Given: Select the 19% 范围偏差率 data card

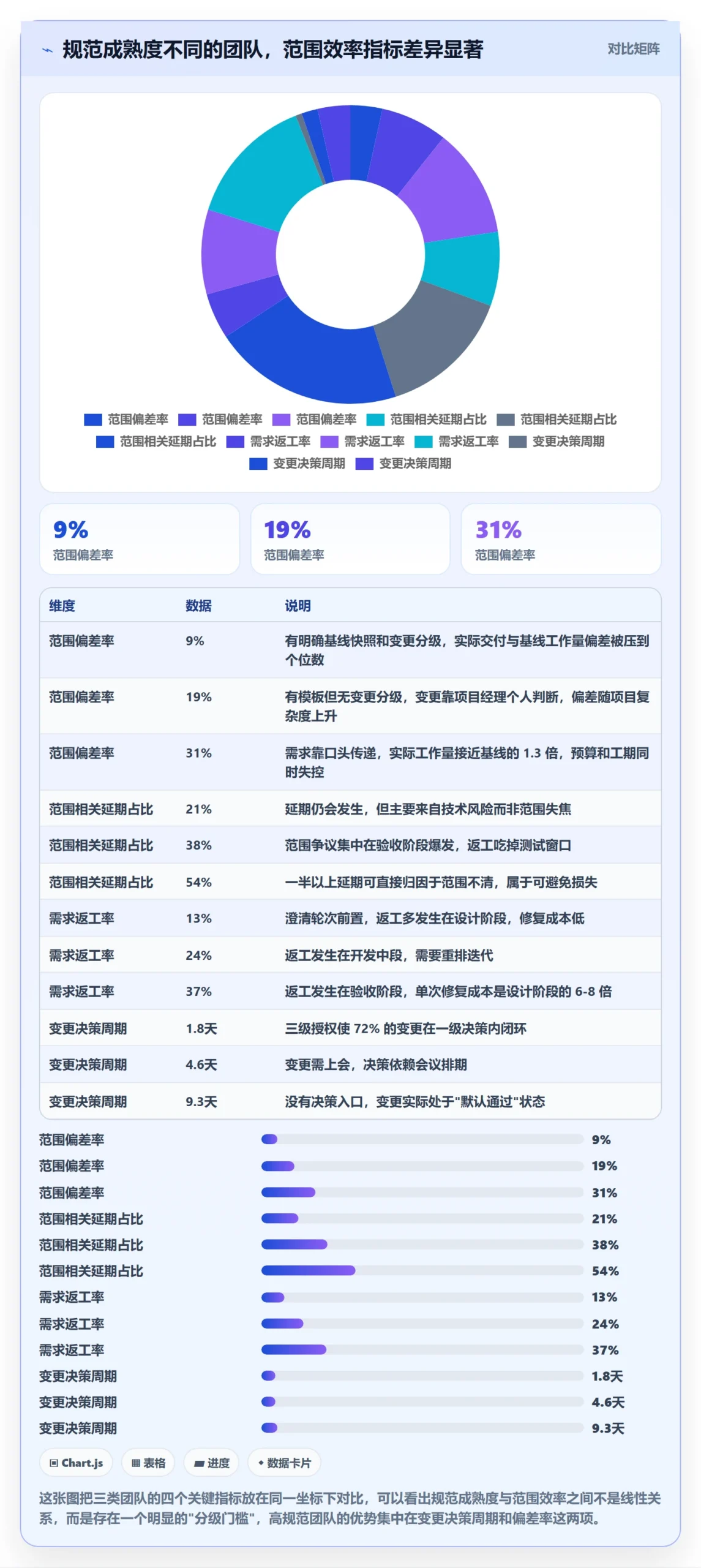Looking at the screenshot, I should (x=350, y=539).
